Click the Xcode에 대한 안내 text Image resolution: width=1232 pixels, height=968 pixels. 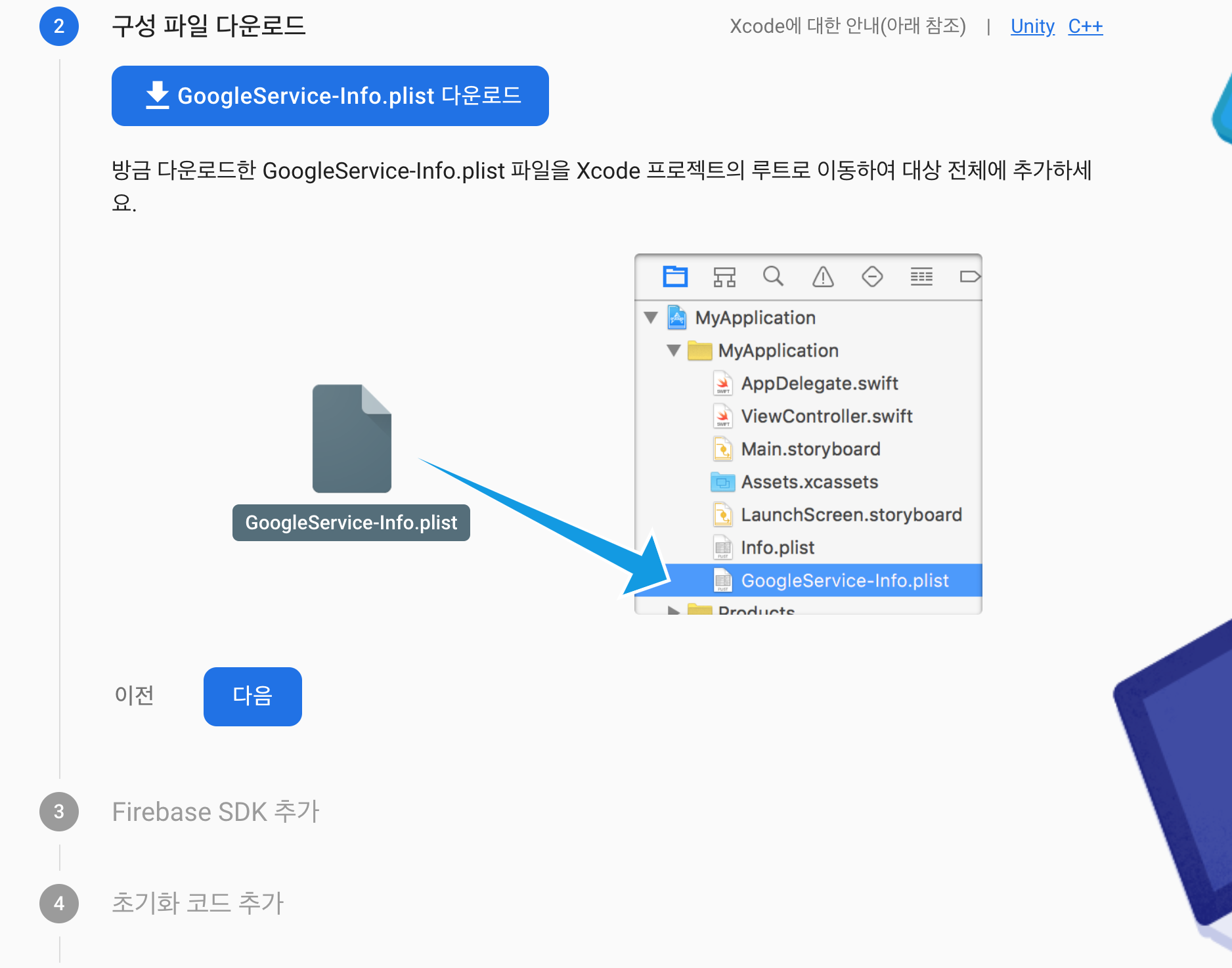tap(848, 26)
